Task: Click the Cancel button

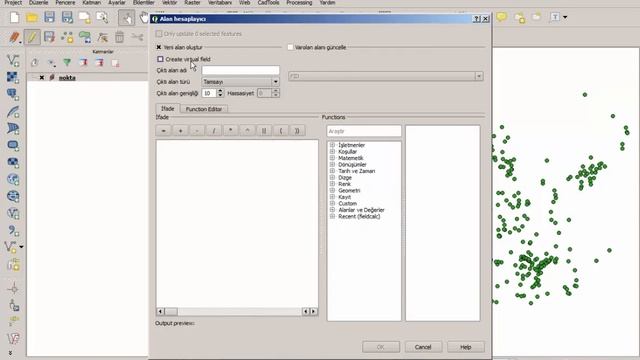Action: click(423, 347)
